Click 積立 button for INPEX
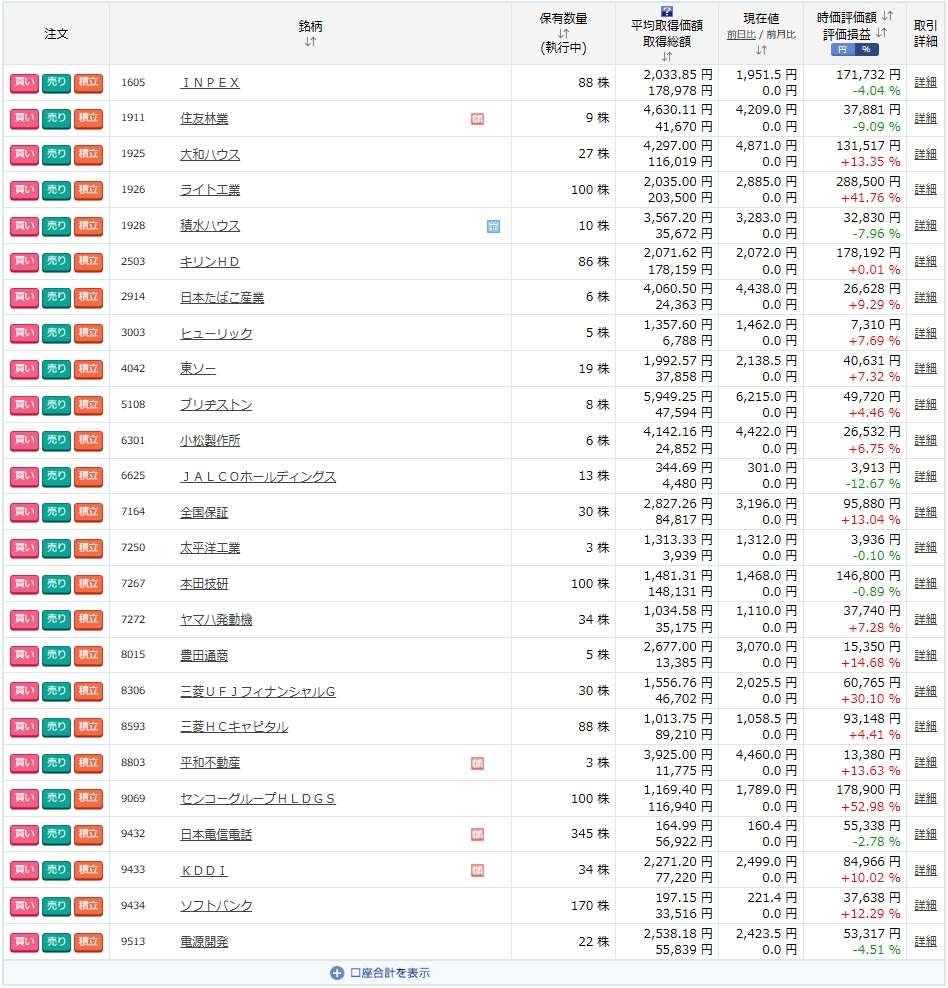 [x=88, y=83]
